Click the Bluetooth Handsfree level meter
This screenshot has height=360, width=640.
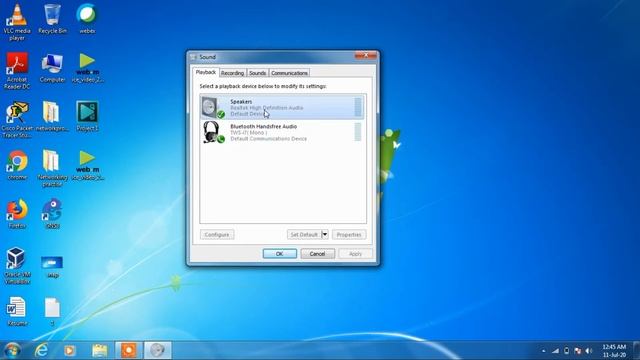click(x=358, y=132)
